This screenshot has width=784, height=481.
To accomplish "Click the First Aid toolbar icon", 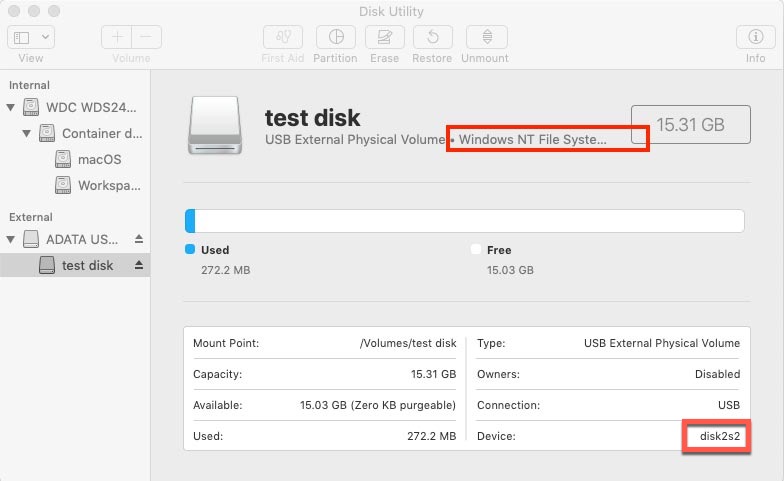I will click(x=283, y=37).
